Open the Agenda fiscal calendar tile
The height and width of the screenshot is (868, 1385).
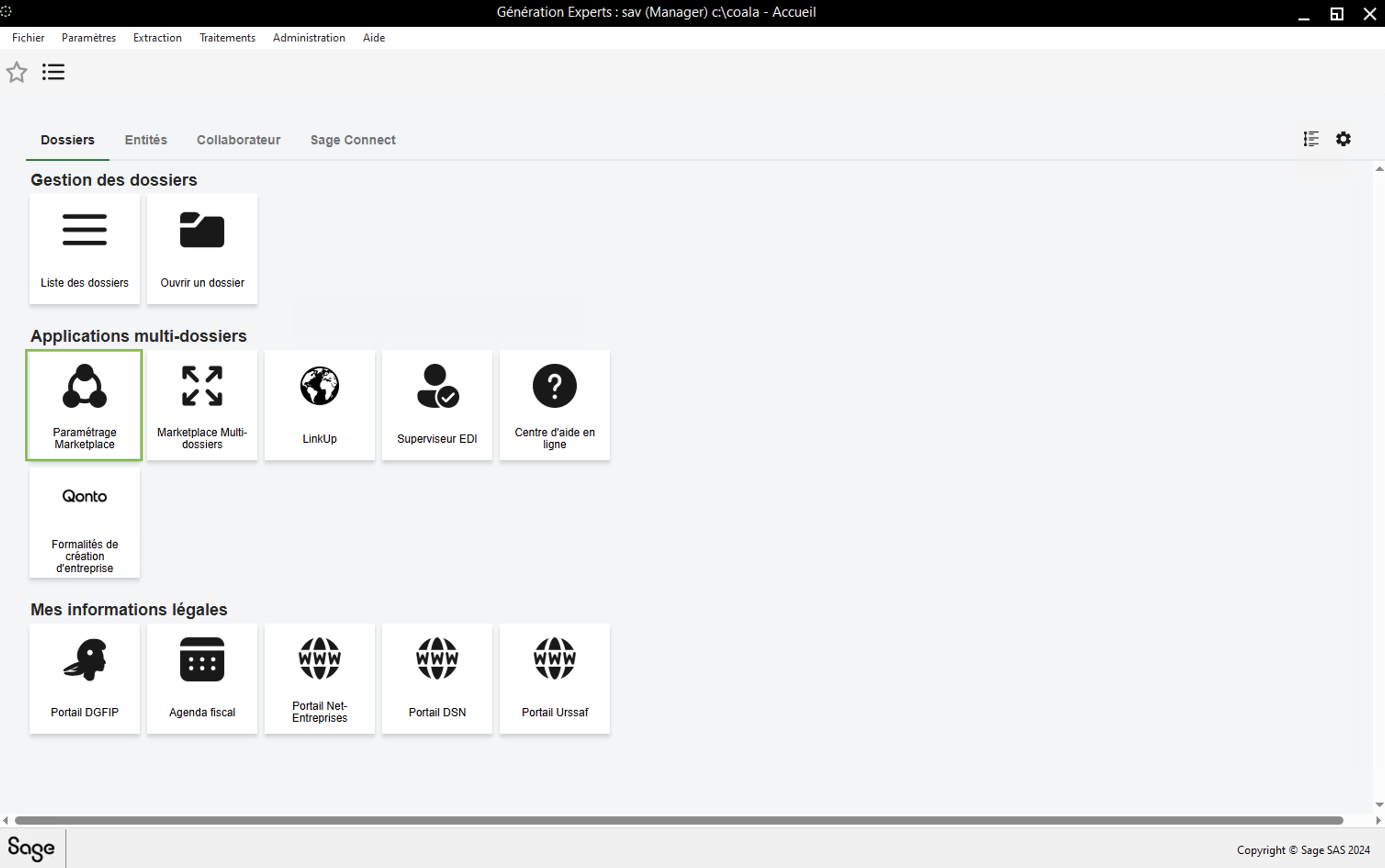[x=202, y=679]
